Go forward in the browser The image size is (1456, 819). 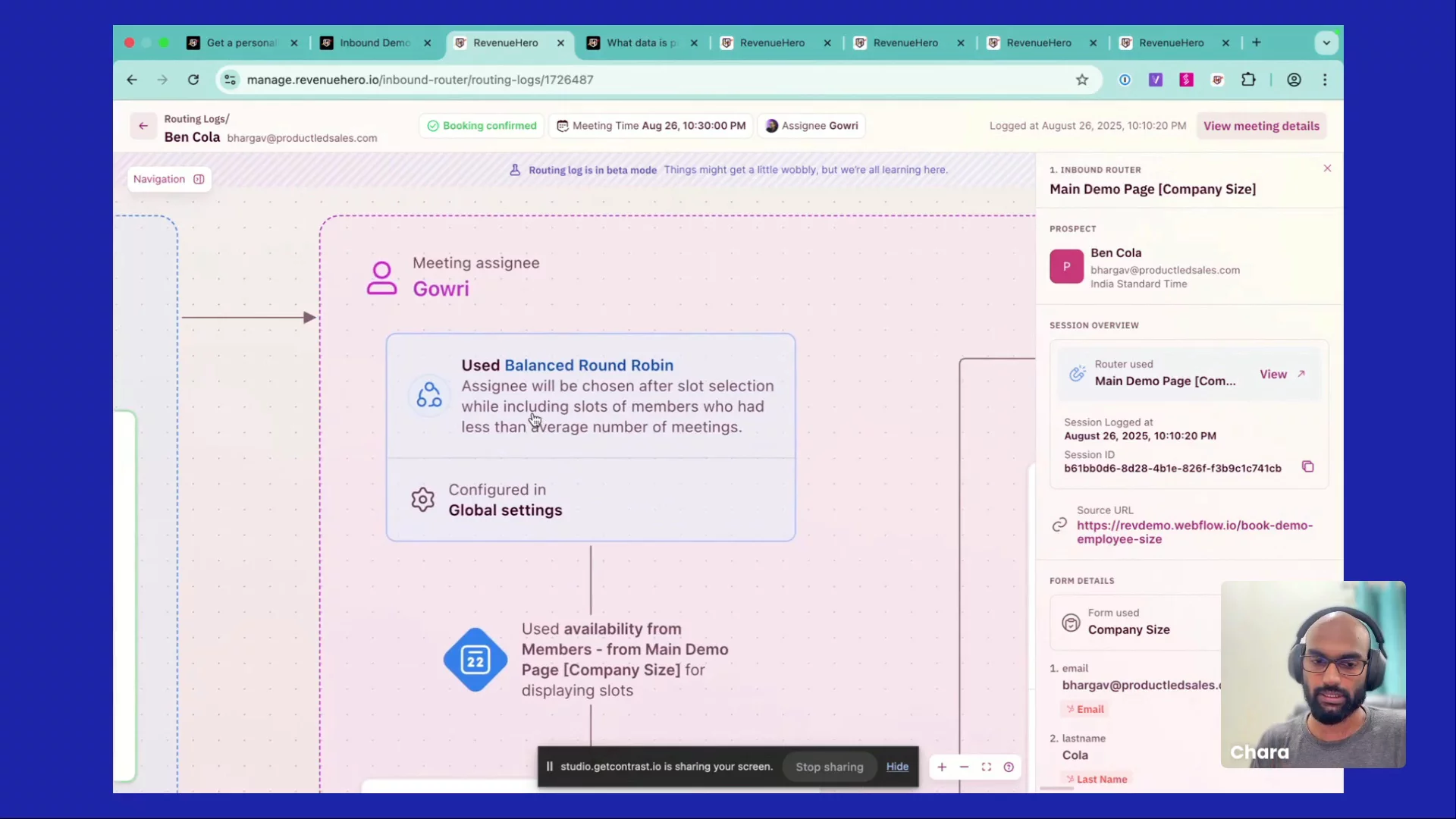click(162, 80)
